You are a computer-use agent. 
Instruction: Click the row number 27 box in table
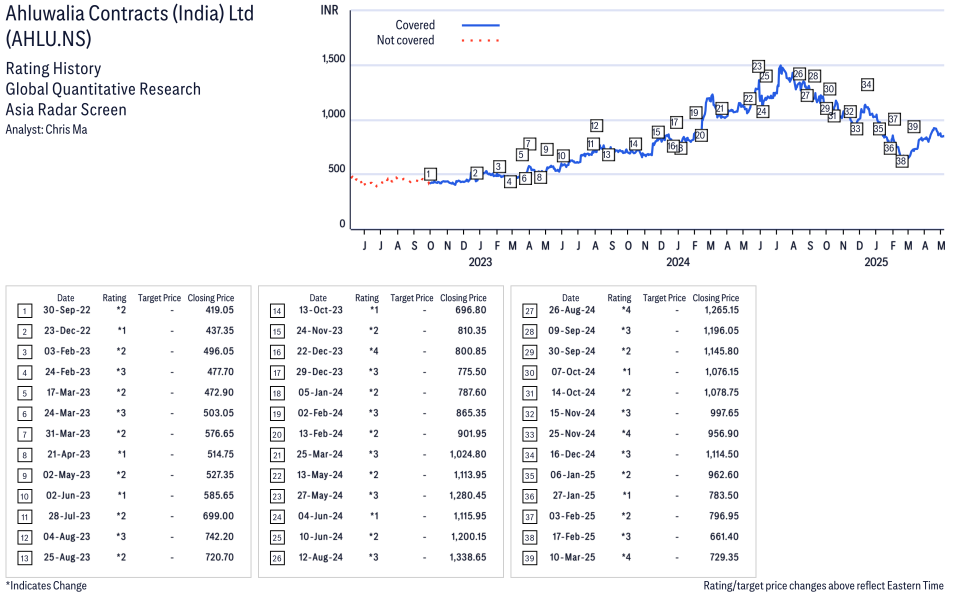(530, 312)
